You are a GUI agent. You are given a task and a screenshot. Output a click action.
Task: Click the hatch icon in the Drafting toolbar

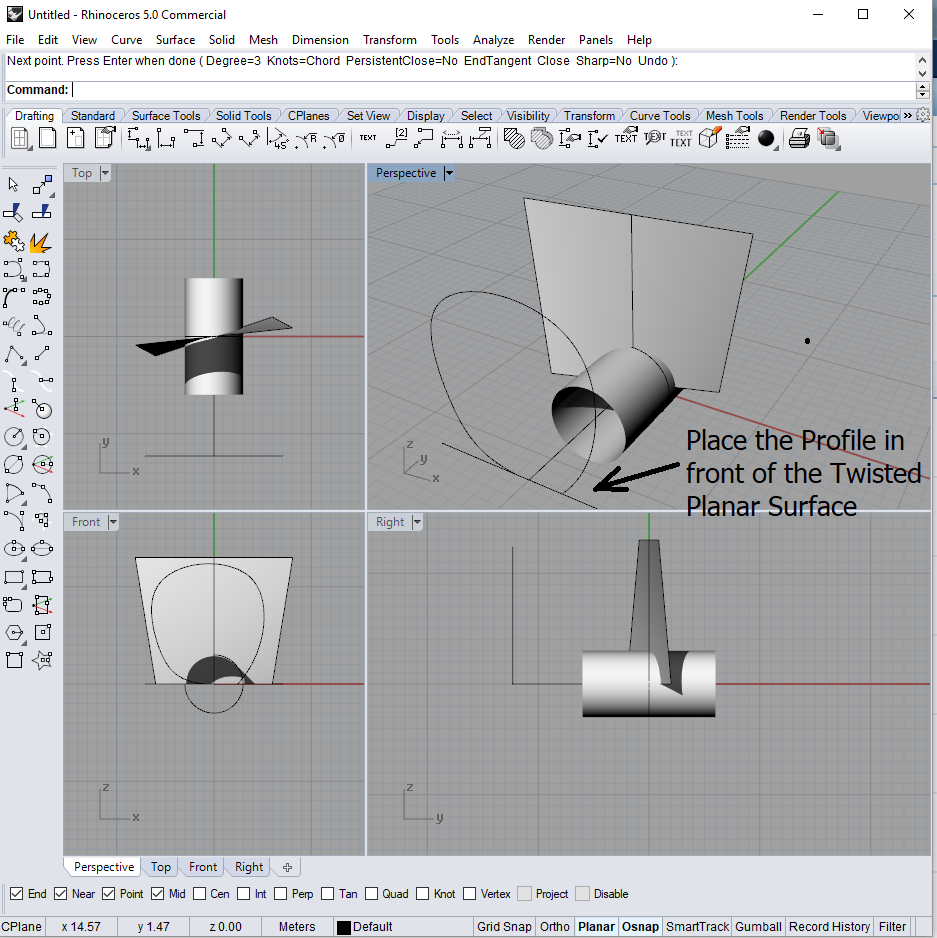[x=514, y=139]
